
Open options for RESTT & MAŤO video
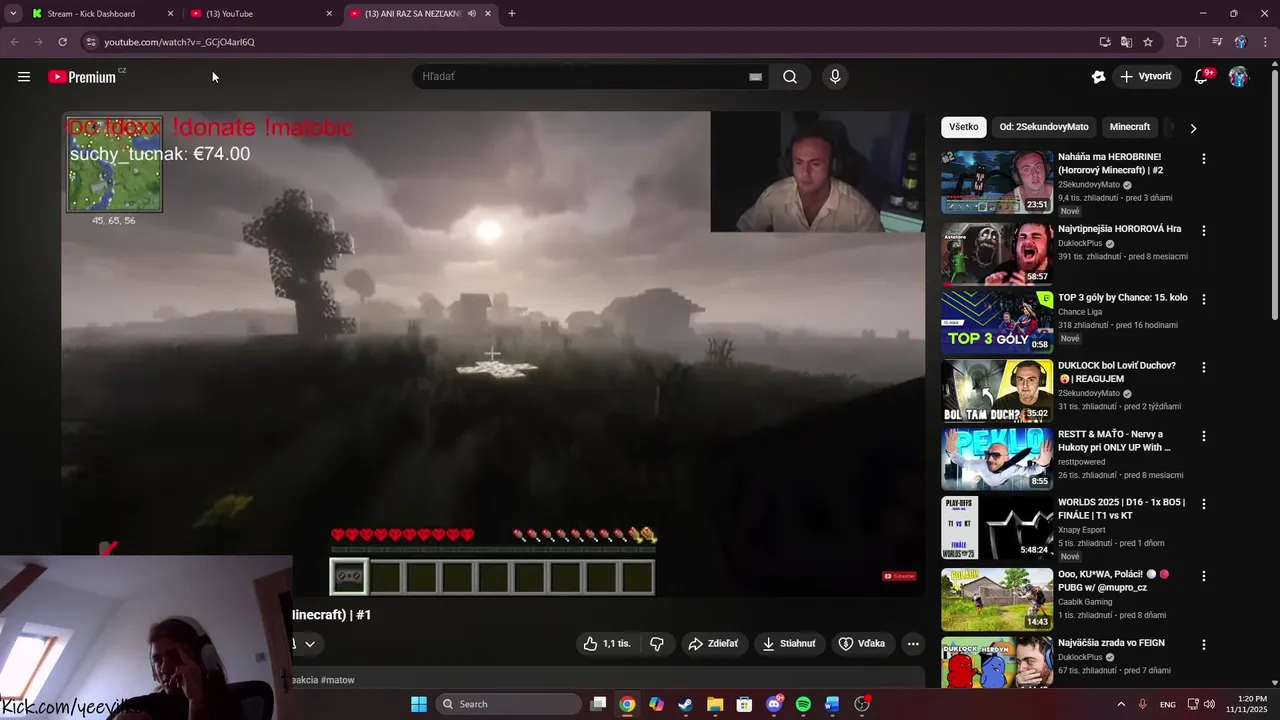point(1204,437)
